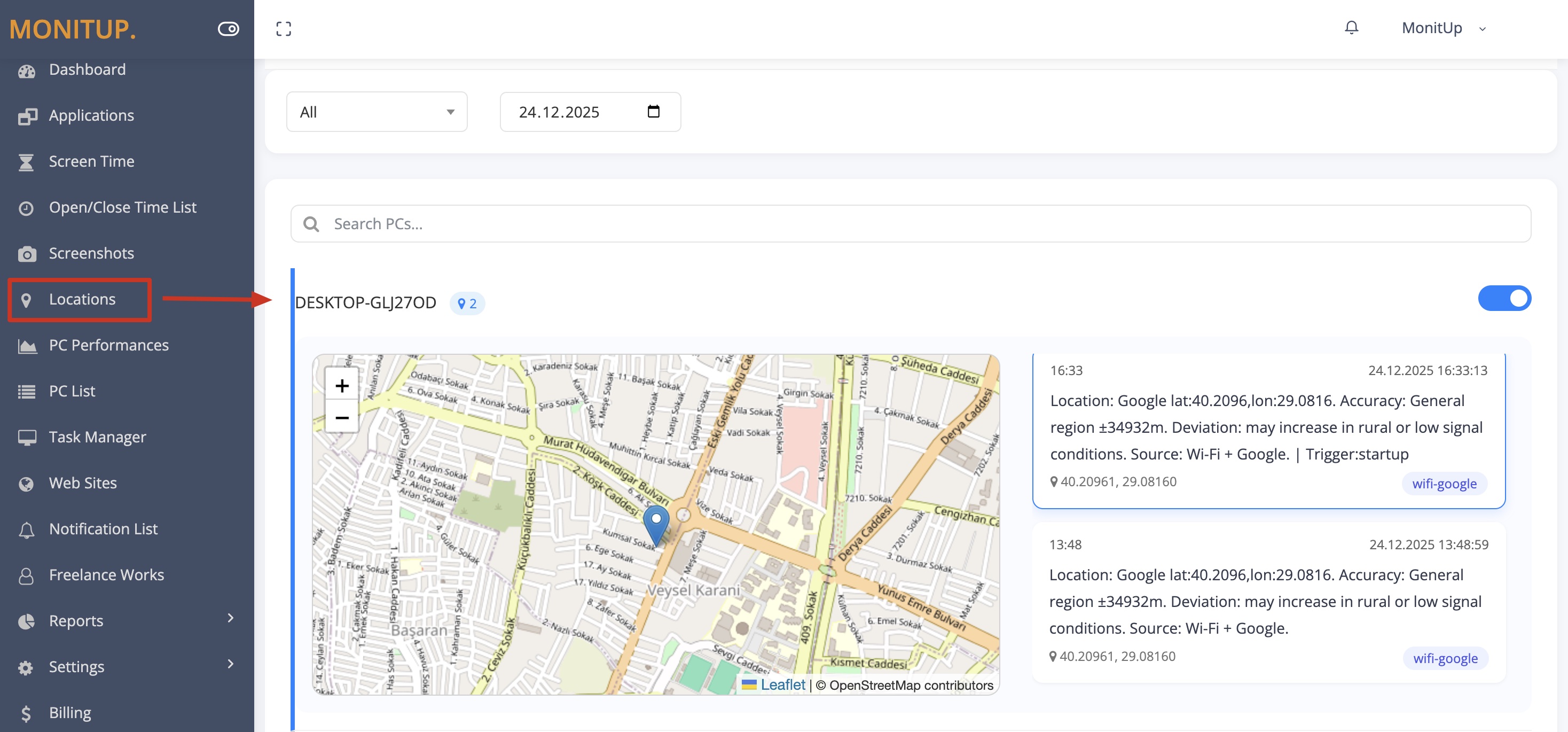The image size is (1568, 732).
Task: Open the Task Manager menu item
Action: tap(97, 437)
